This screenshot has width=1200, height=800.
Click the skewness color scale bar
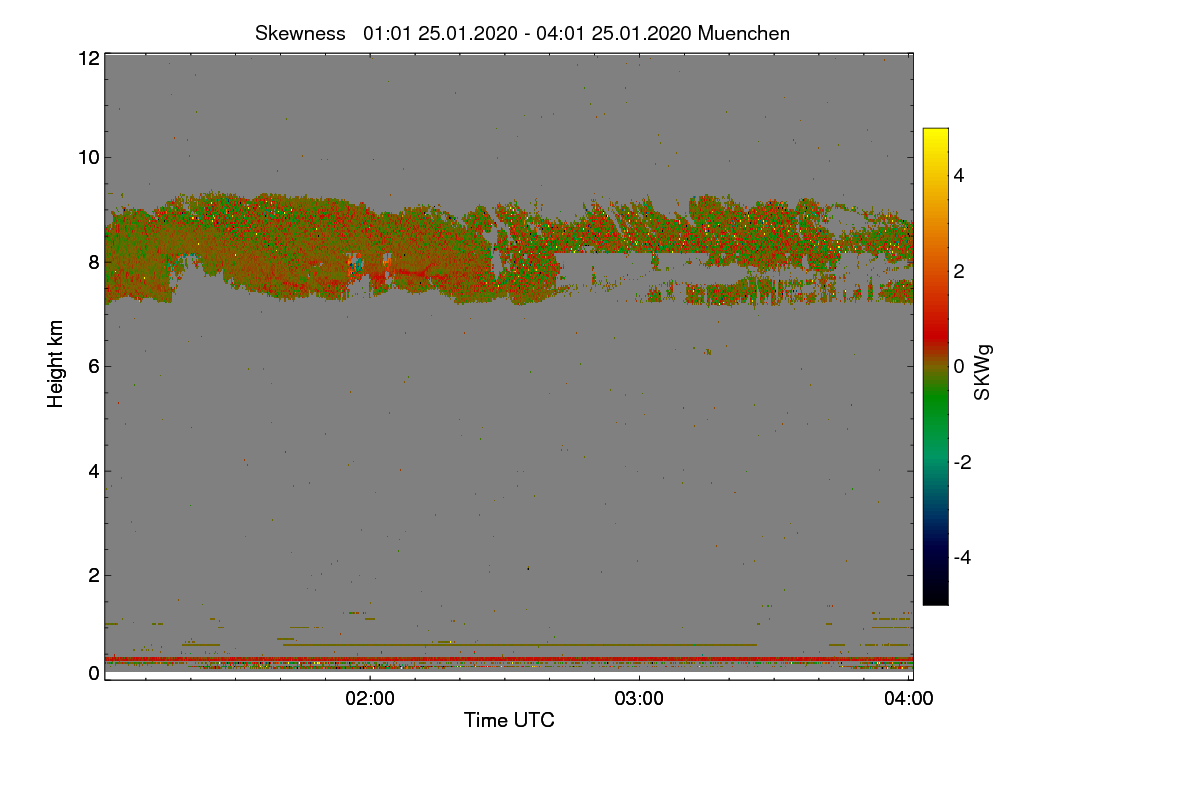[x=935, y=366]
